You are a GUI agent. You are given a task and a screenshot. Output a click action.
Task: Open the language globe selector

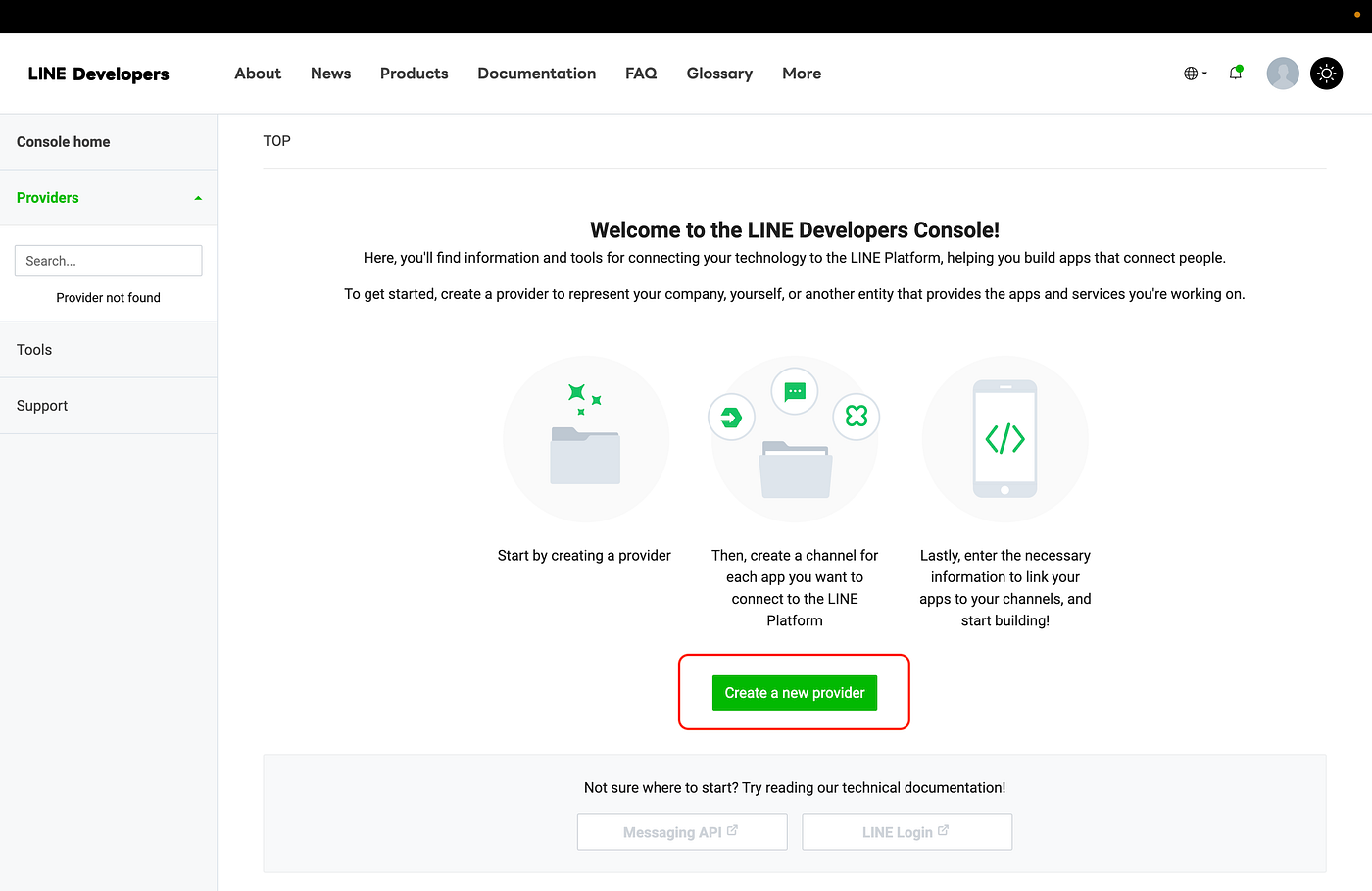click(1195, 74)
